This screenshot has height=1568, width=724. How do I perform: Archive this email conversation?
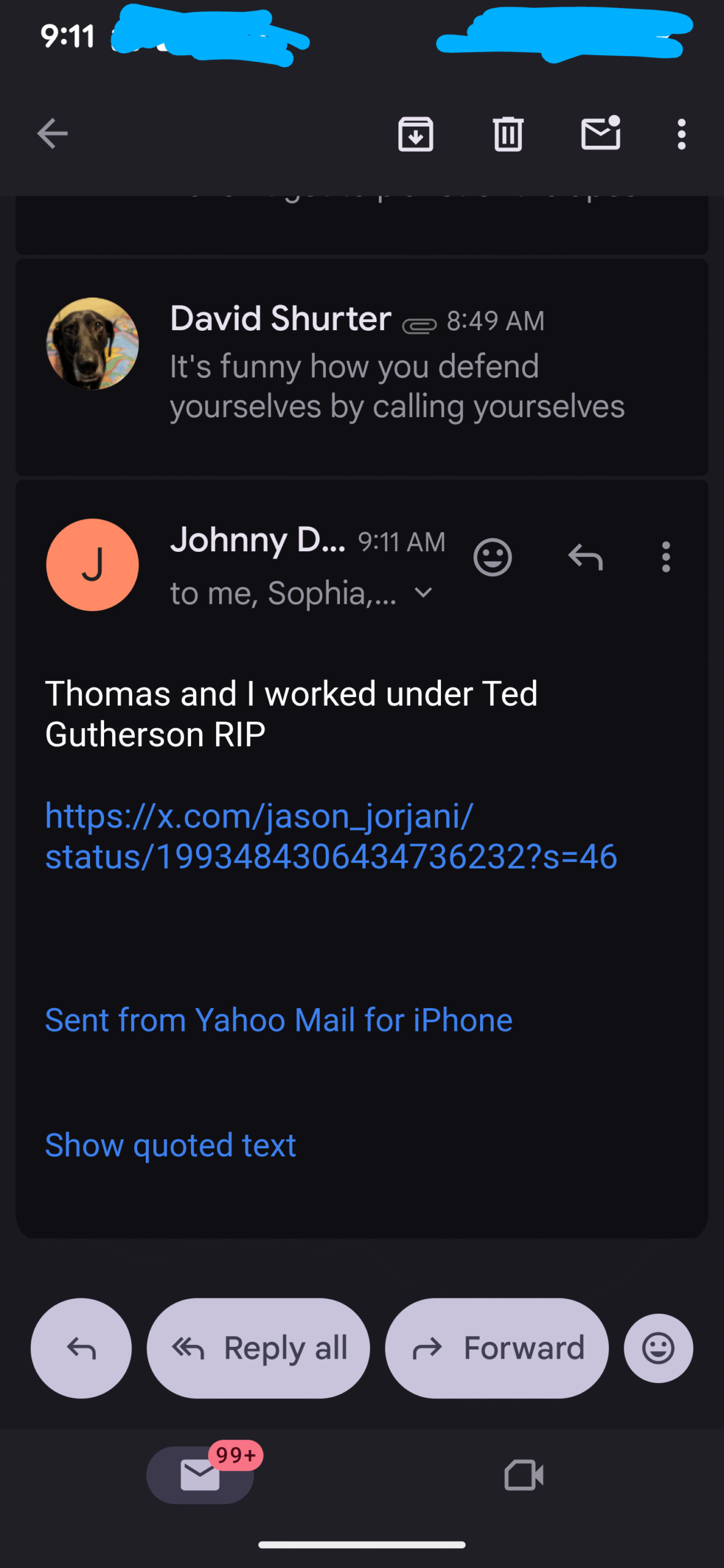(416, 134)
